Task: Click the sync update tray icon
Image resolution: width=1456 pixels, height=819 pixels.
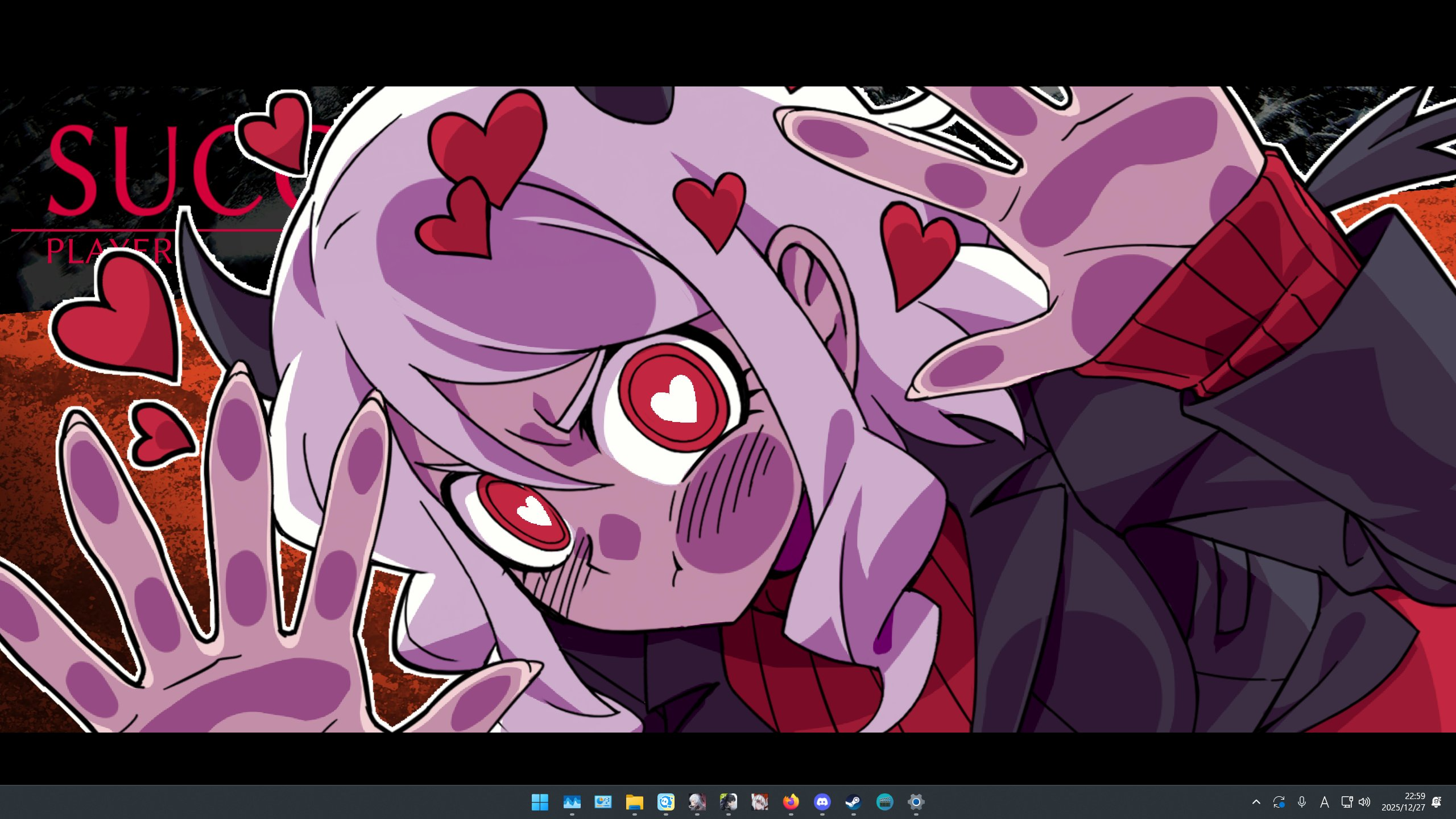Action: (x=1279, y=802)
